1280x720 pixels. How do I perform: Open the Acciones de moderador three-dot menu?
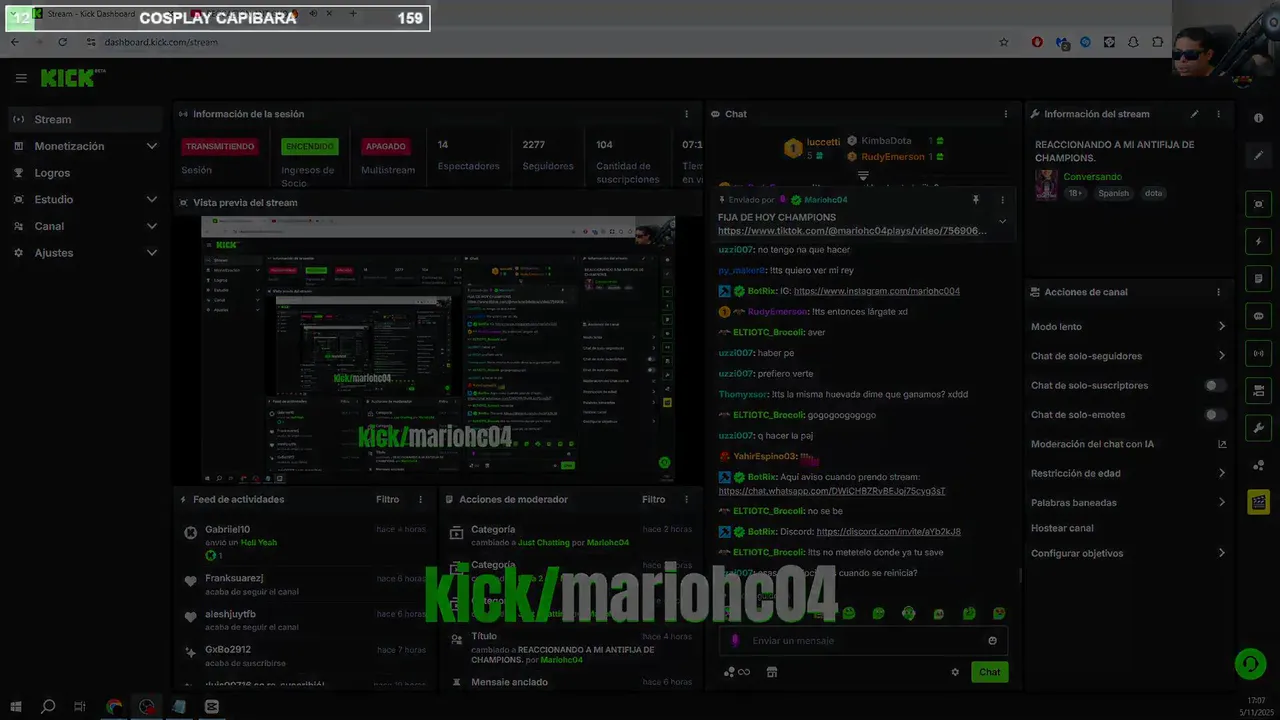pyautogui.click(x=686, y=499)
